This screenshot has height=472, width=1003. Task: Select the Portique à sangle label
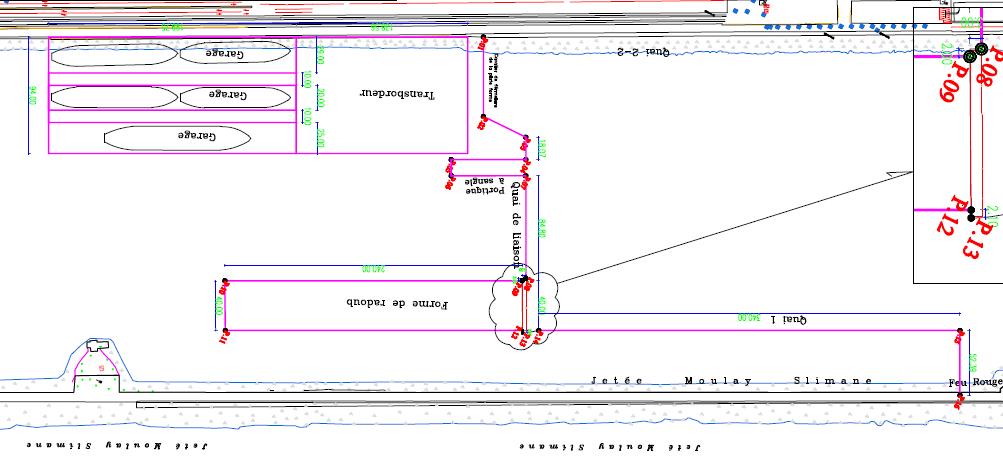pos(485,184)
